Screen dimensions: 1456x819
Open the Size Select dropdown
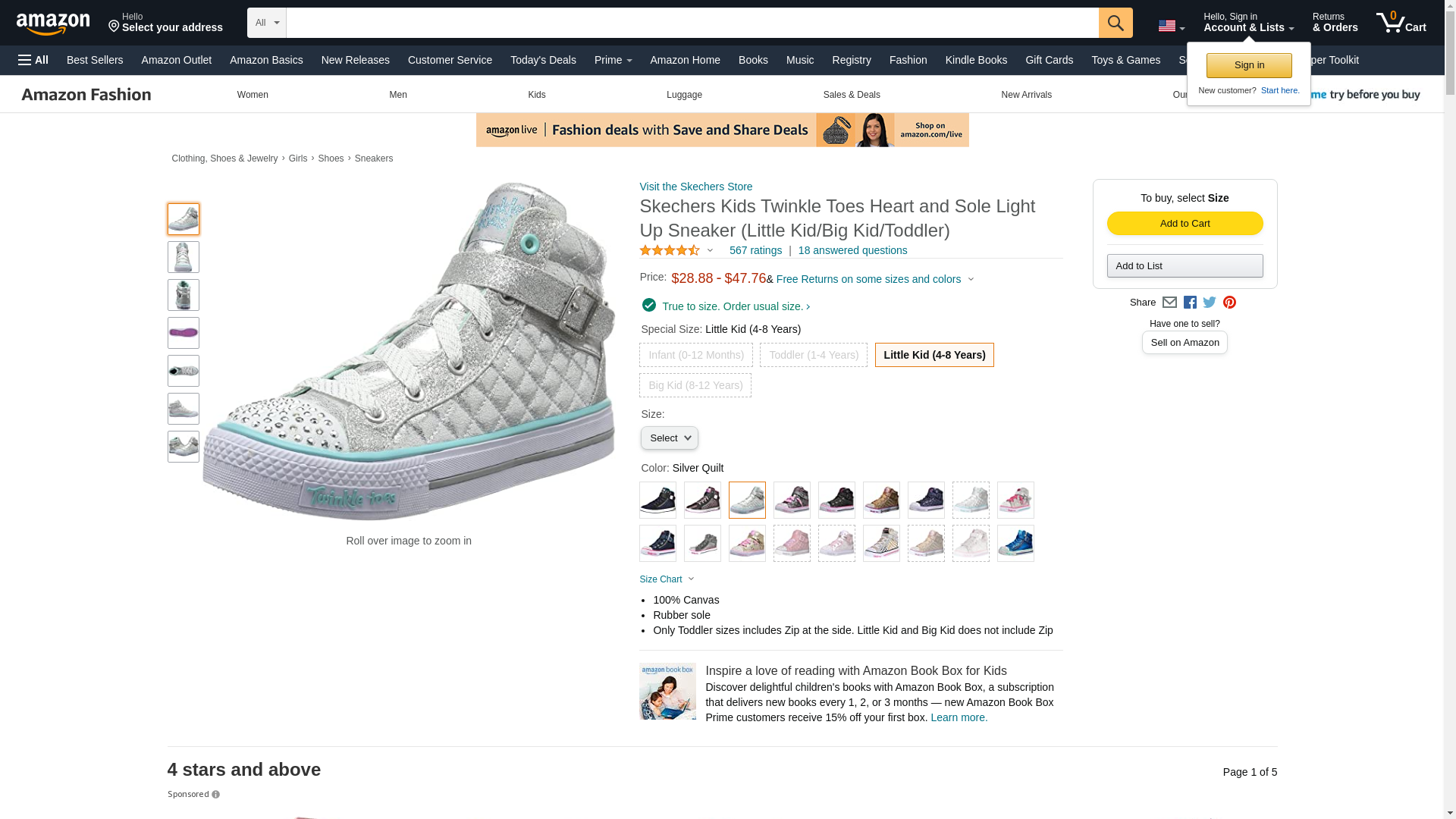669,438
